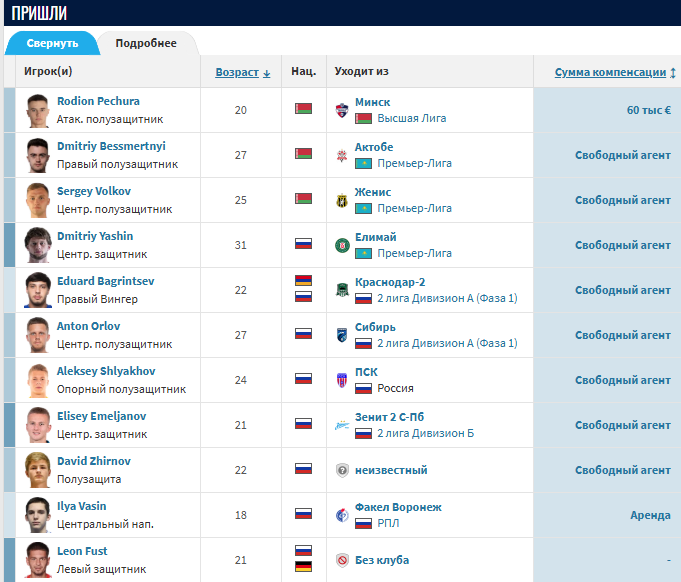The width and height of the screenshot is (681, 582).
Task: Click Атак. полузащитник position text
Action: (x=110, y=119)
